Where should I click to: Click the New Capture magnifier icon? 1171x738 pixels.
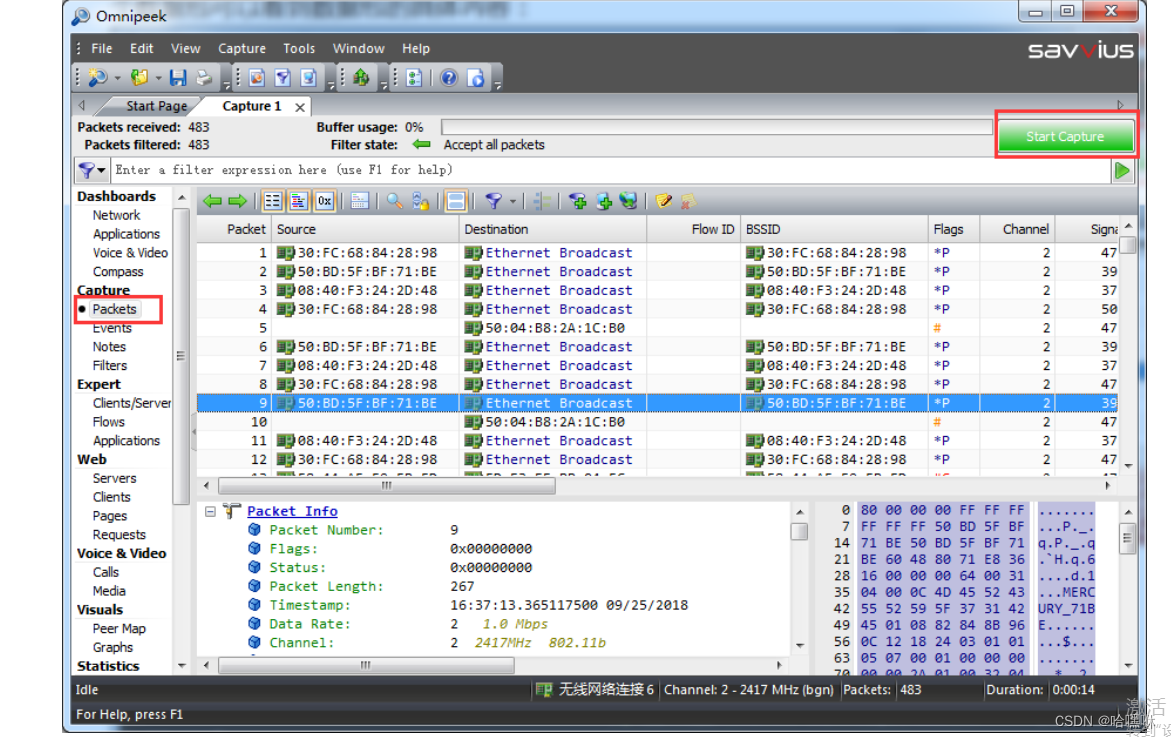click(98, 78)
